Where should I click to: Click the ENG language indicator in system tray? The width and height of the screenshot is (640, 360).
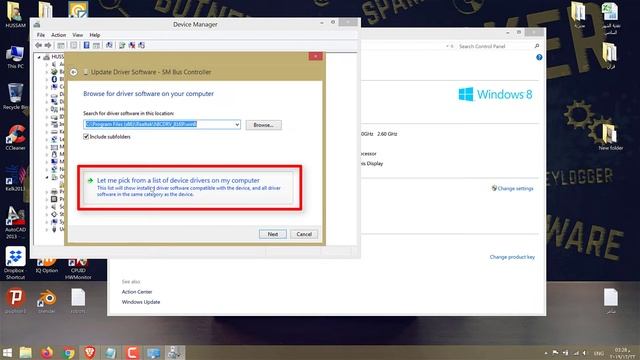pos(598,353)
